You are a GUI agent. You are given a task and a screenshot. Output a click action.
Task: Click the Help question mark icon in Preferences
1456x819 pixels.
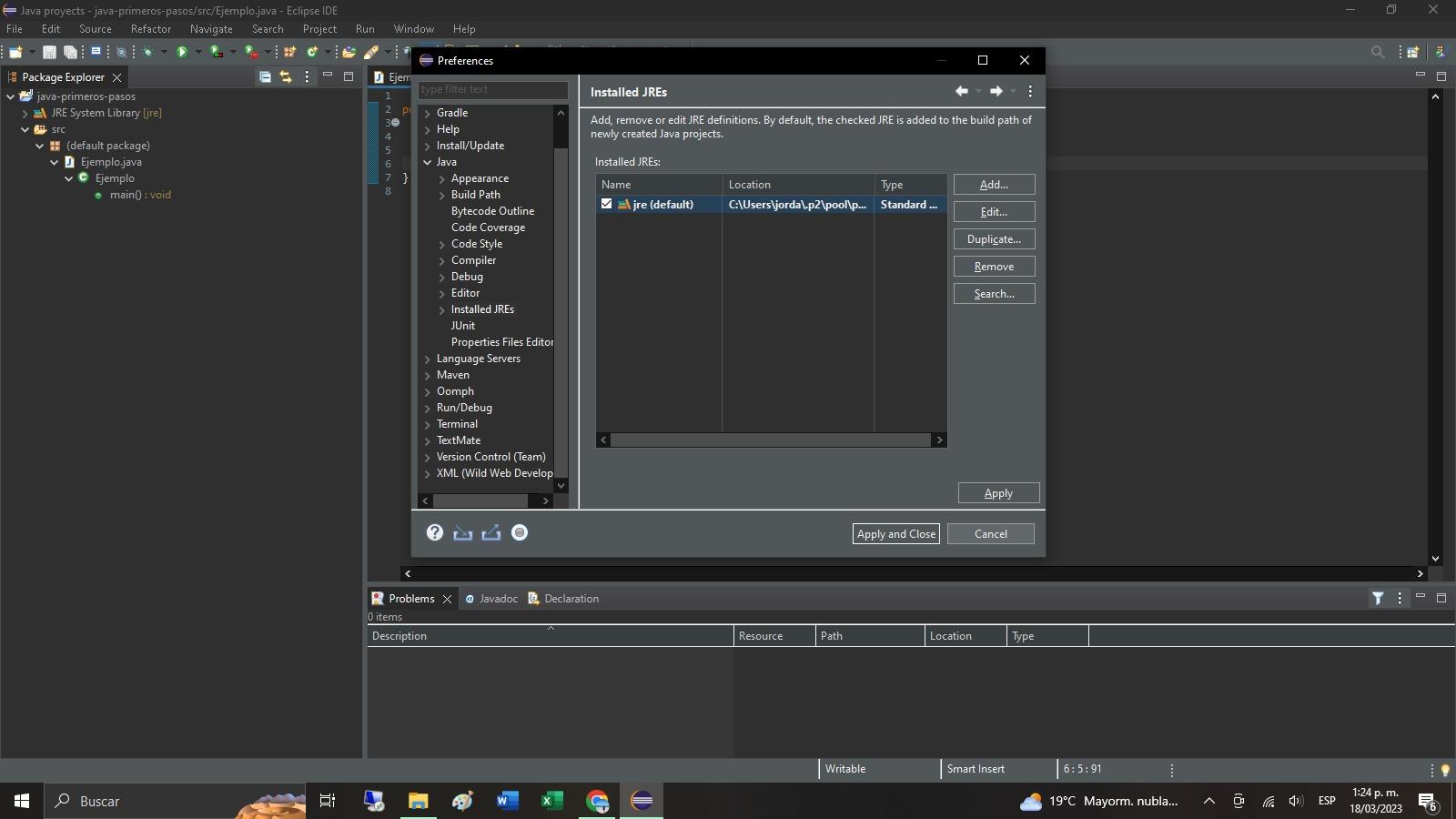point(435,533)
